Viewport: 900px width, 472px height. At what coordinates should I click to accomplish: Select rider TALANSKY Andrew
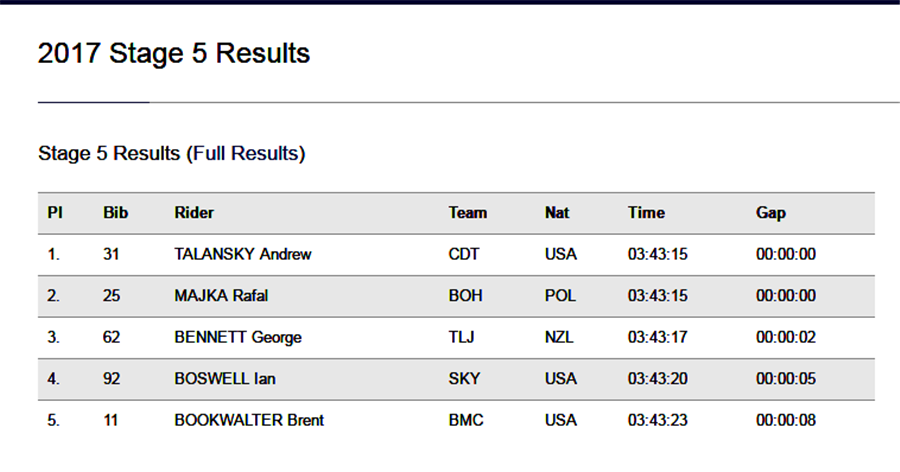coord(243,254)
